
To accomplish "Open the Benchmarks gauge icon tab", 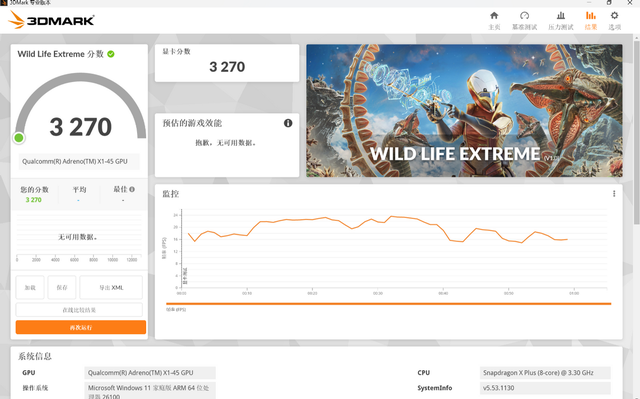I will pyautogui.click(x=524, y=16).
